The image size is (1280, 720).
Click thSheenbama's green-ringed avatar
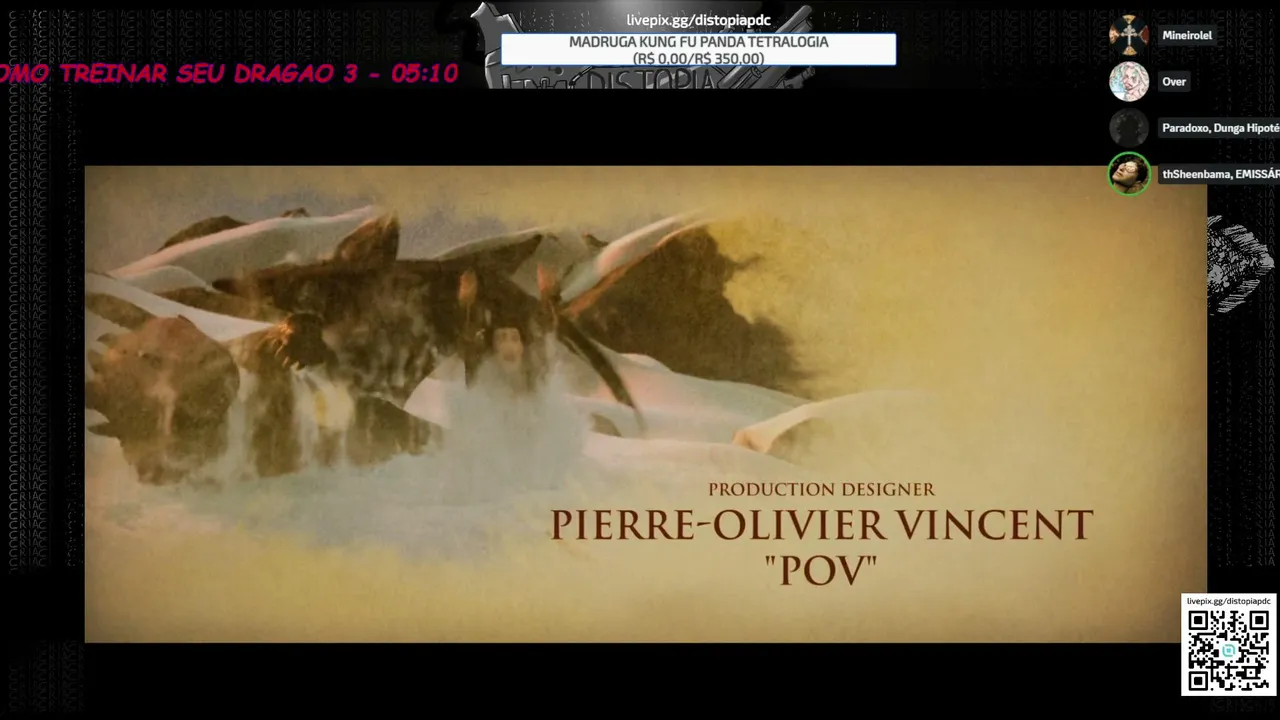[1129, 174]
